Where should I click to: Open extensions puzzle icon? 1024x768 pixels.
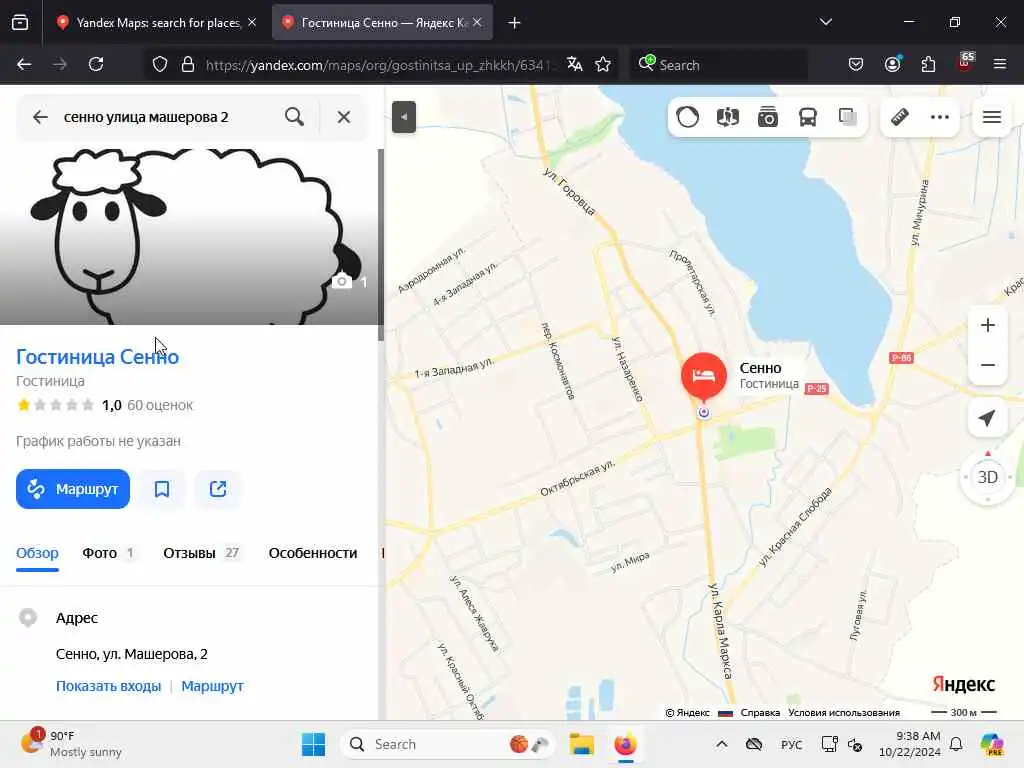[x=928, y=64]
